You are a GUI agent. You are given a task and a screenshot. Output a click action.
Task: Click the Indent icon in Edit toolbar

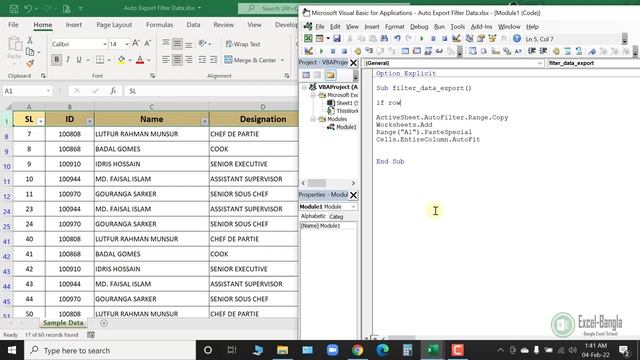coord(531,51)
